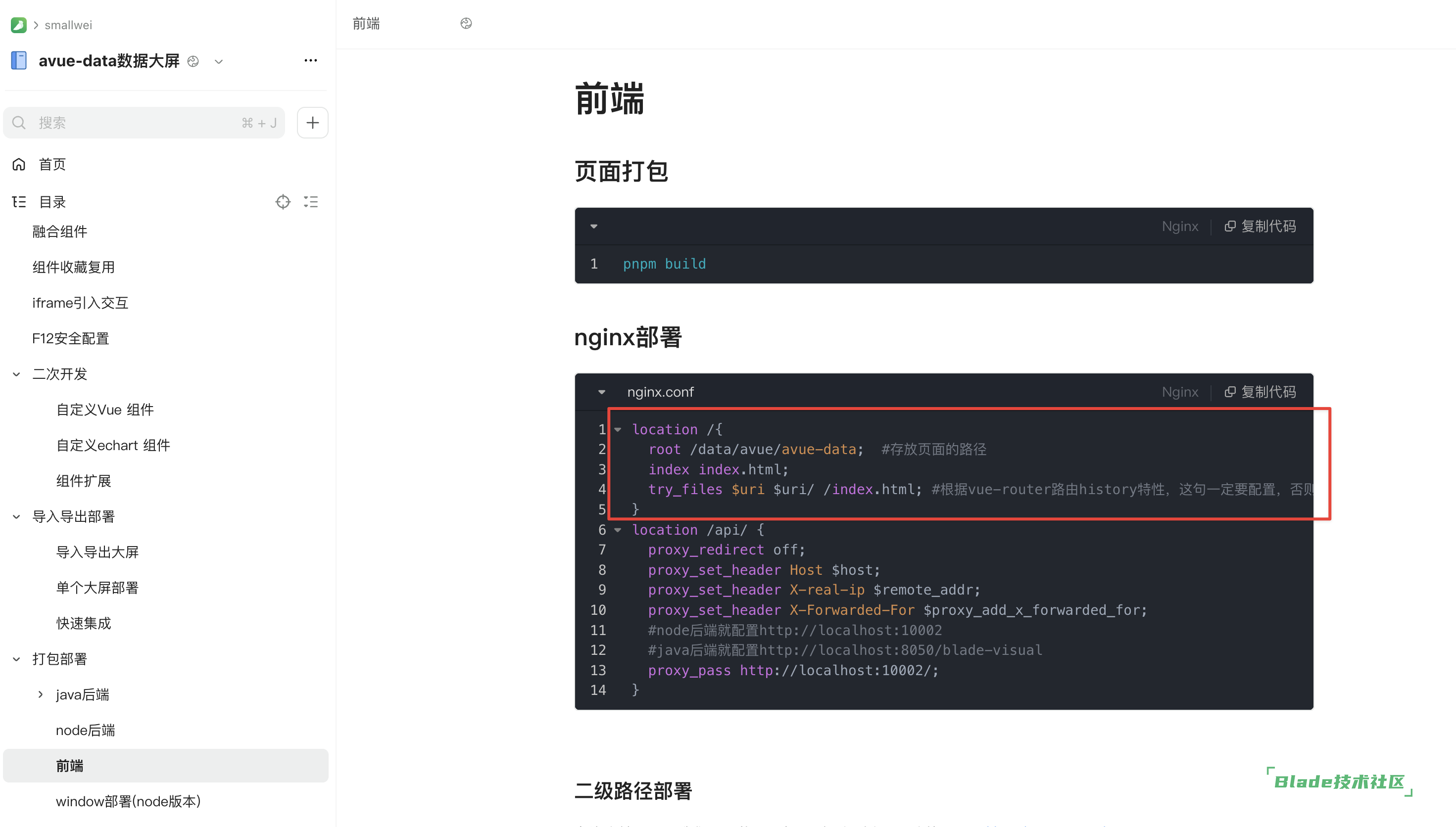Click the 页面打包 heading
Screen dimensions: 1456x827
pyautogui.click(x=621, y=171)
